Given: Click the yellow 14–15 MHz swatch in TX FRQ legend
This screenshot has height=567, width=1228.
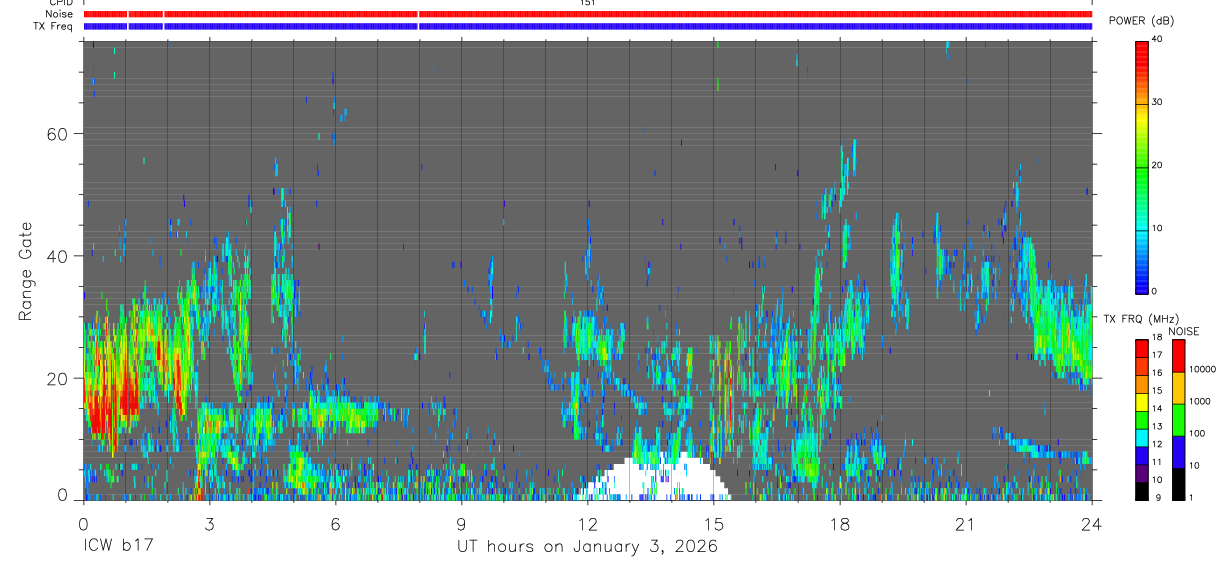Looking at the screenshot, I should point(1141,402).
